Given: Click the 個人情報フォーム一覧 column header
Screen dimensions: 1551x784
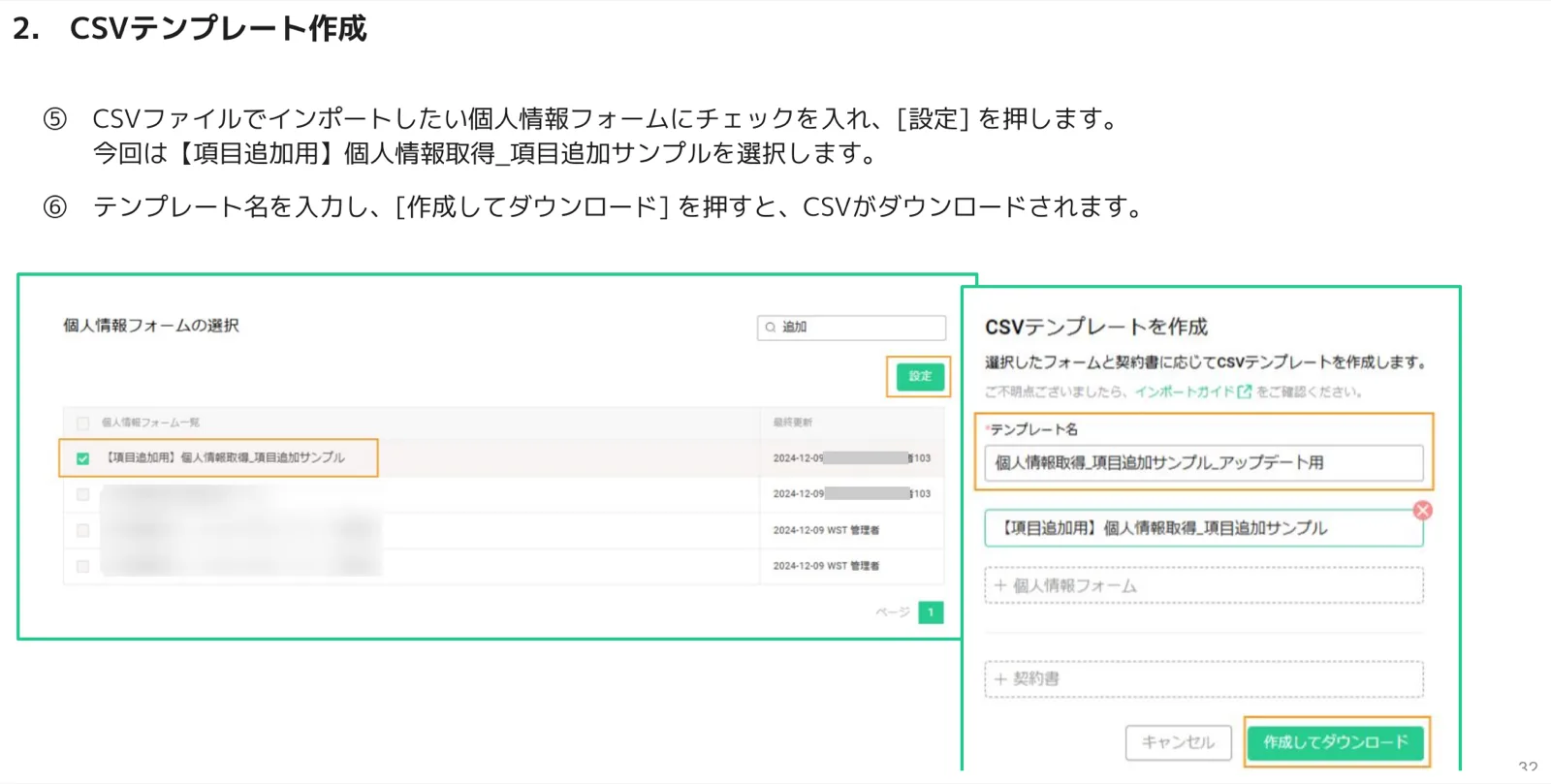Looking at the screenshot, I should click(x=151, y=423).
